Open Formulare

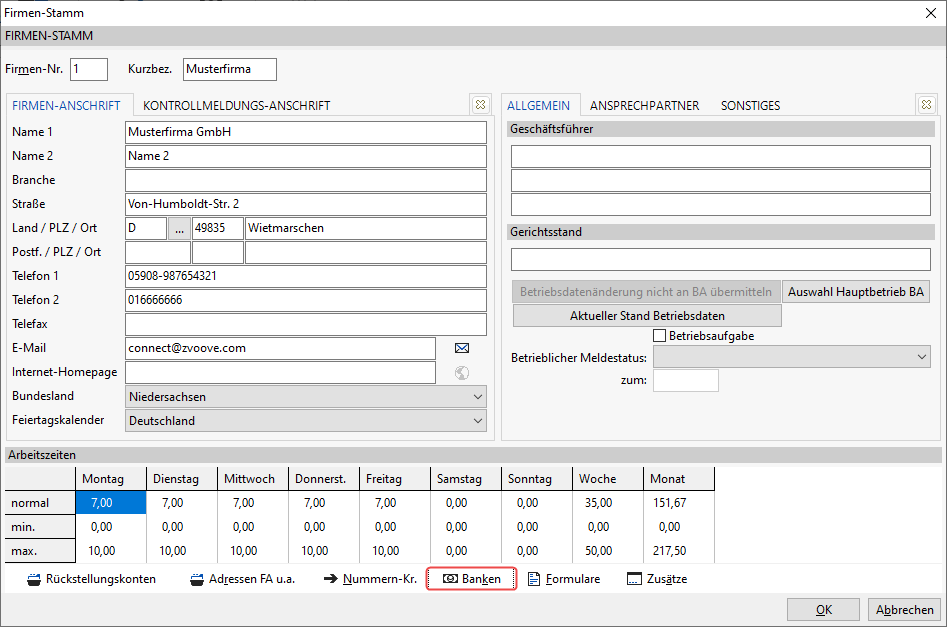pos(564,579)
